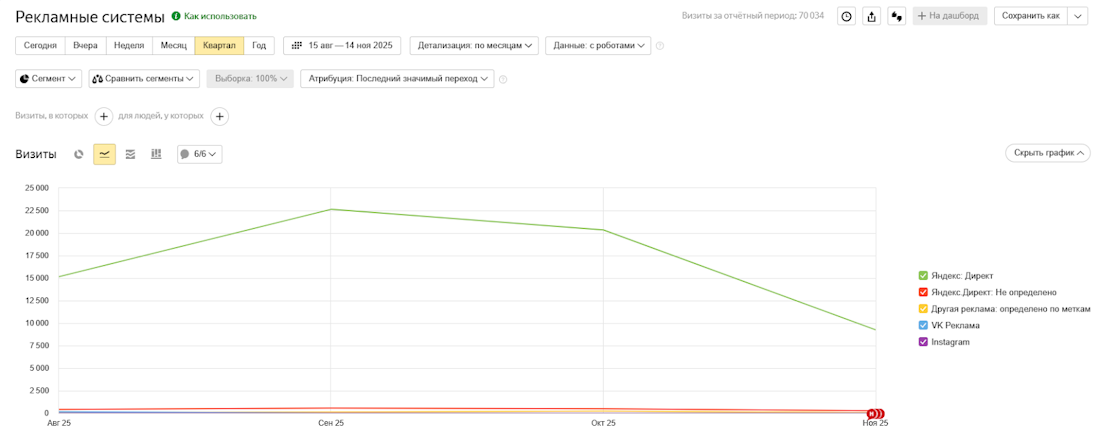Switch to bar chart view

156,154
